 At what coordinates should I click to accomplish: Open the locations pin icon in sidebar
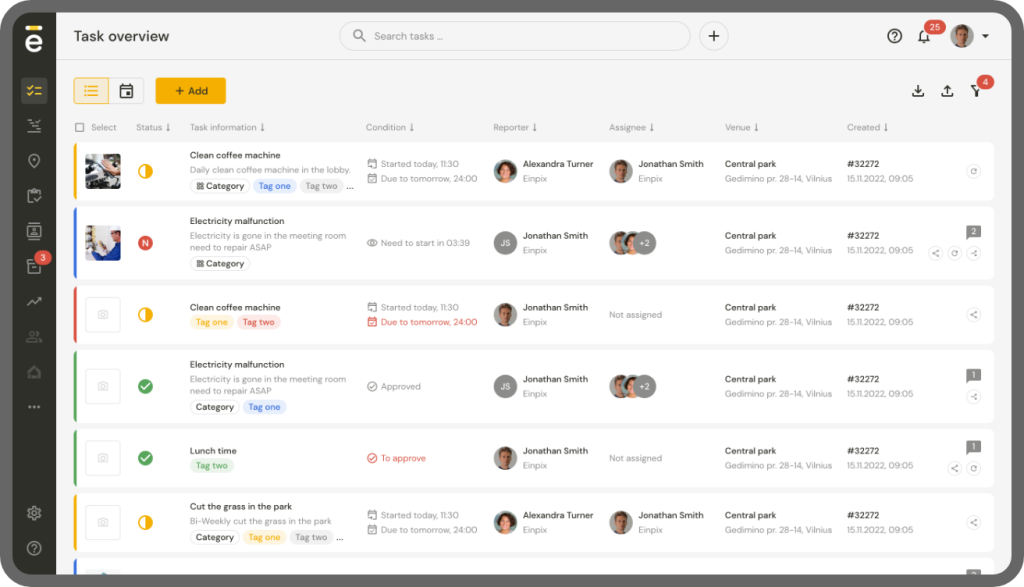coord(34,161)
